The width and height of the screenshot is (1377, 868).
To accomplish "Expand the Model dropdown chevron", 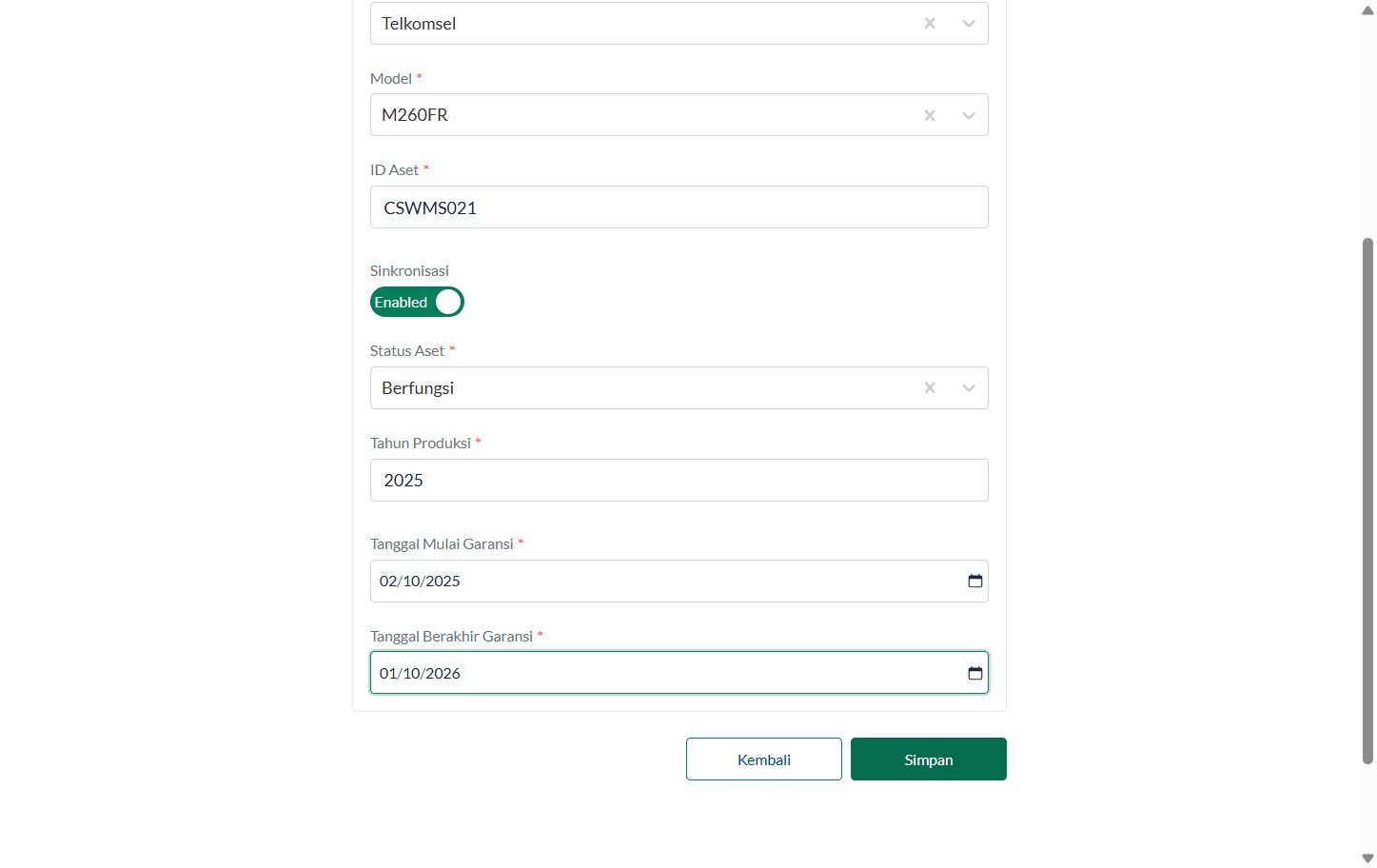I will [x=969, y=115].
